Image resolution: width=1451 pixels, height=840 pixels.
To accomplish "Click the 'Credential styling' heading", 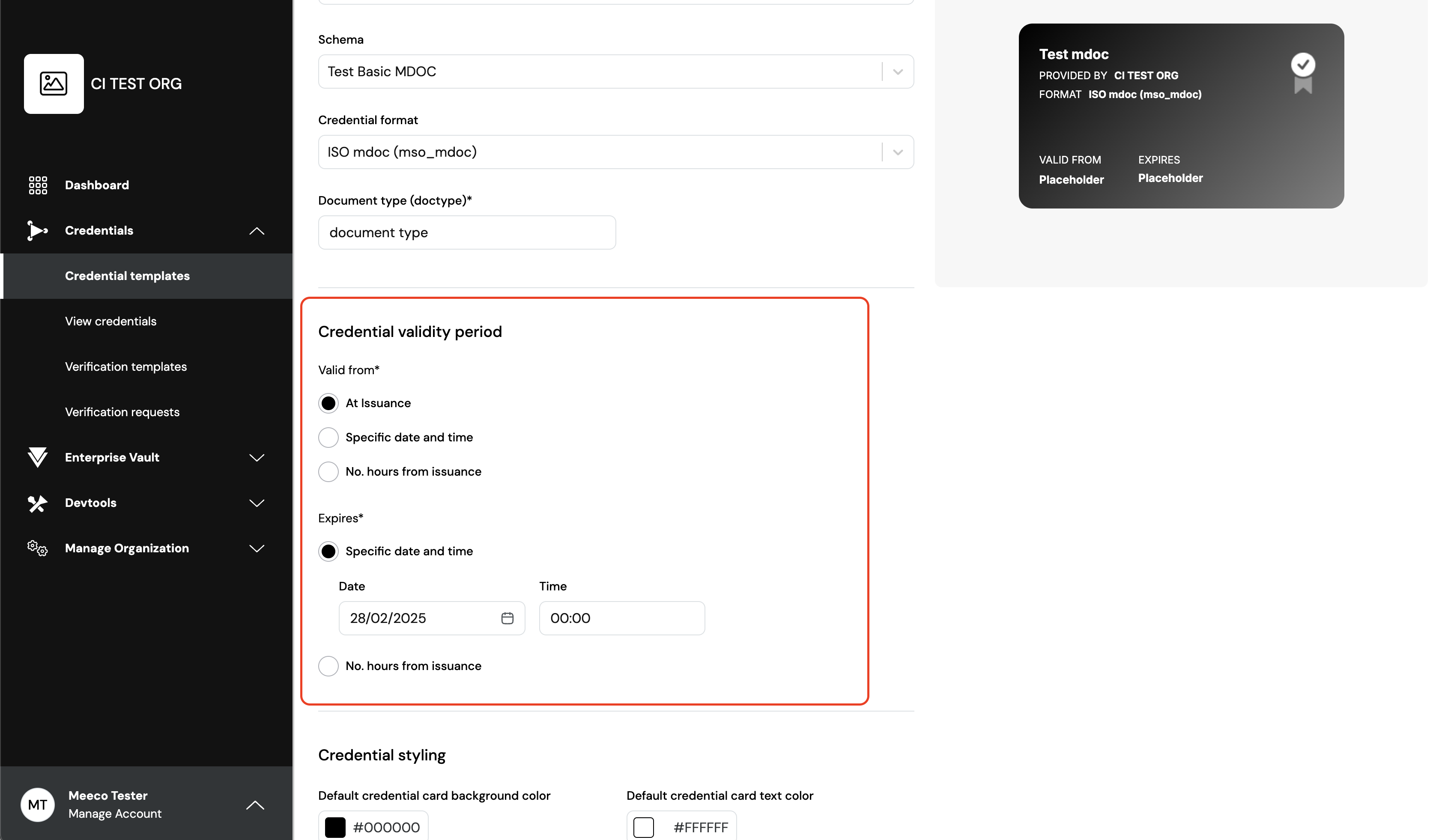I will 382,755.
